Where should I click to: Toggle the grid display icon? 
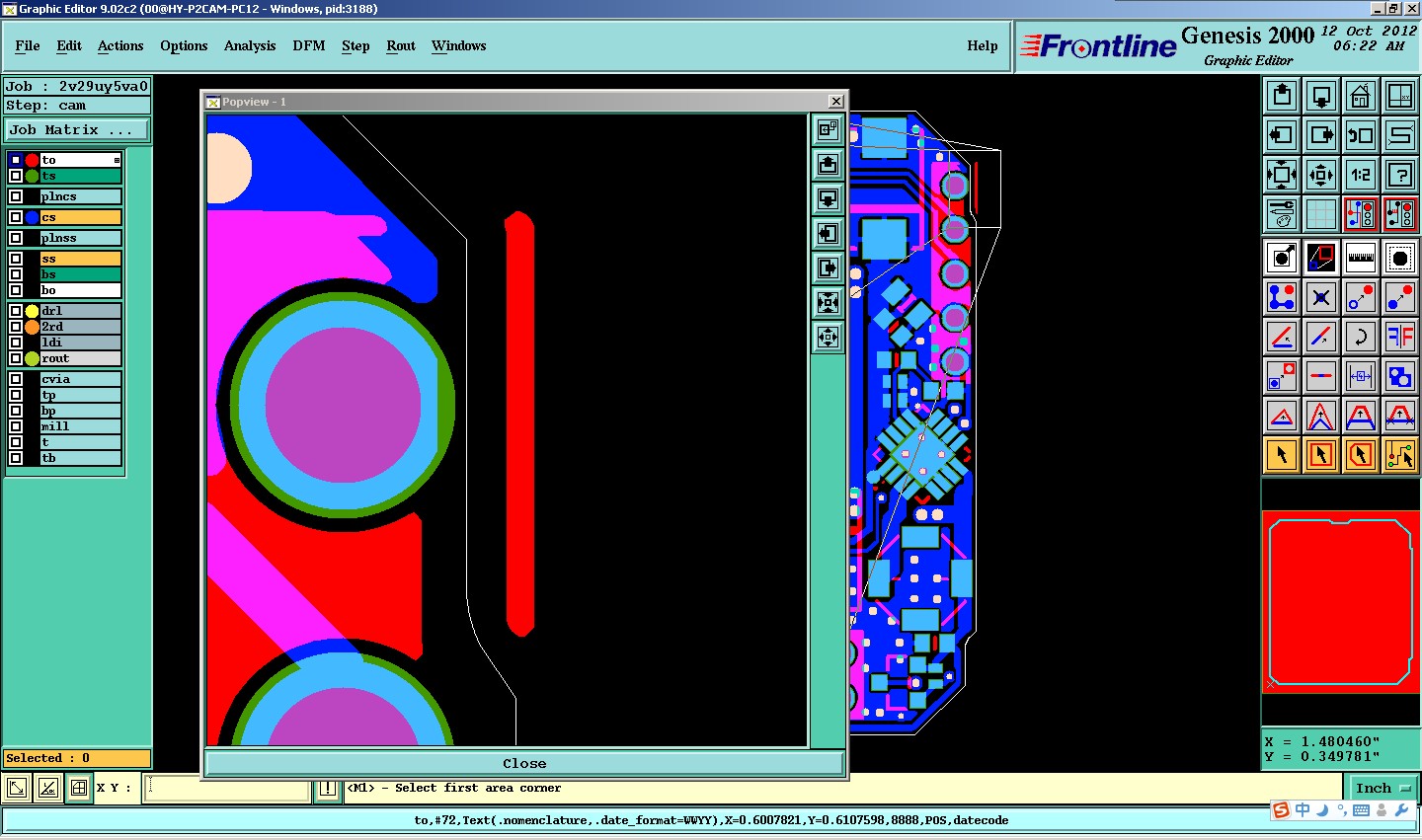1321,214
